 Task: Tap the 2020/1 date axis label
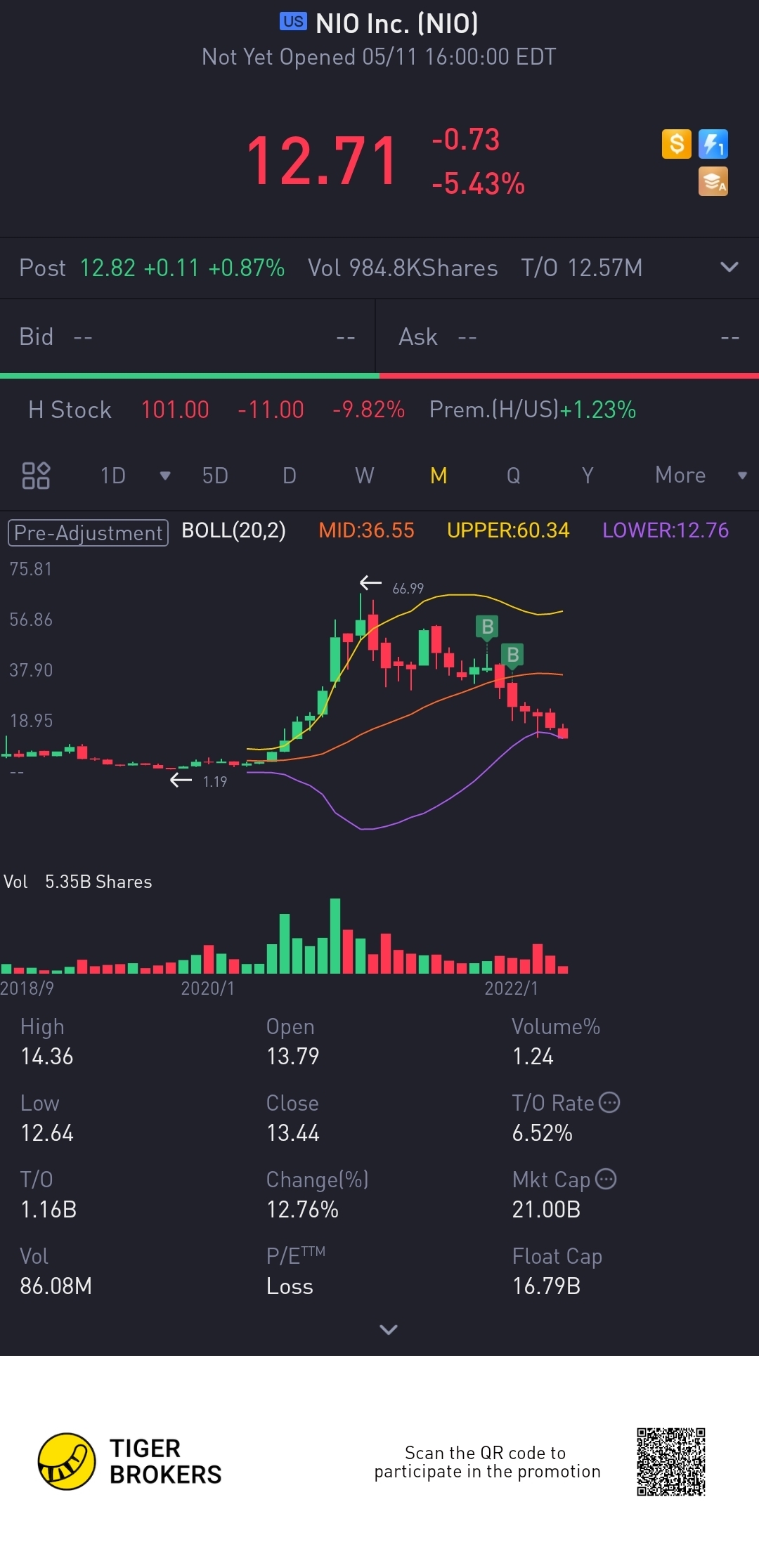tap(207, 988)
